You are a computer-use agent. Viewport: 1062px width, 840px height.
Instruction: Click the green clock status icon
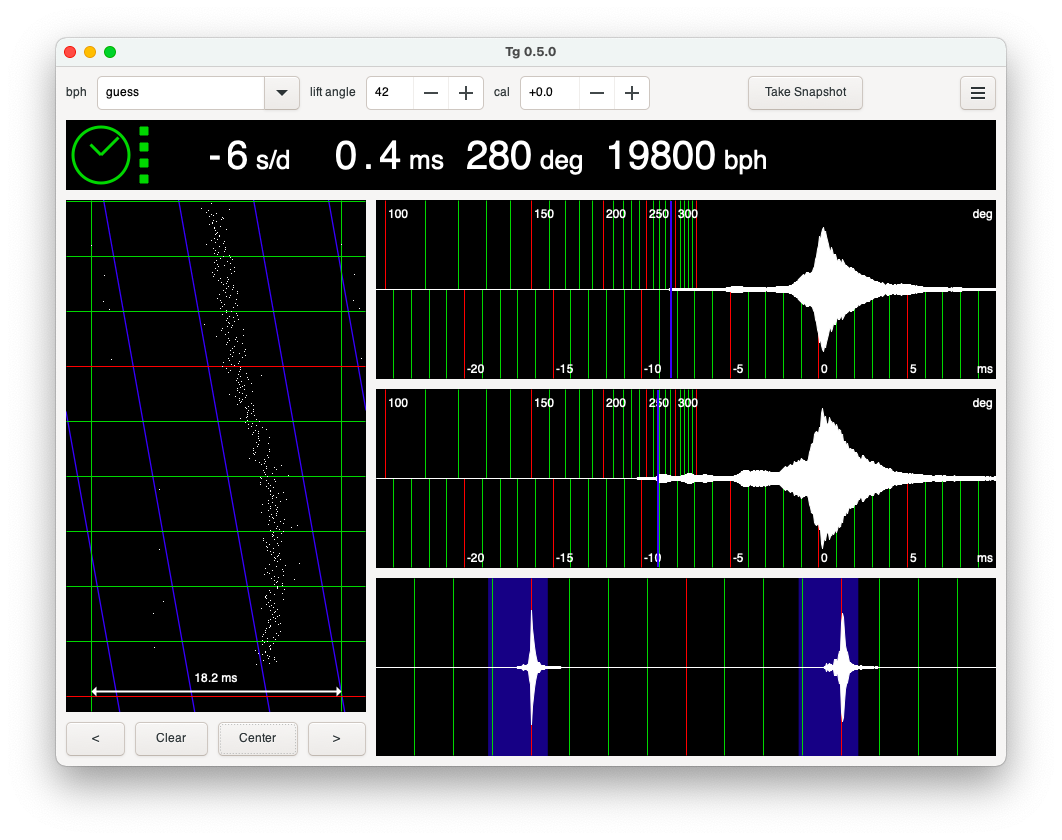click(x=101, y=155)
